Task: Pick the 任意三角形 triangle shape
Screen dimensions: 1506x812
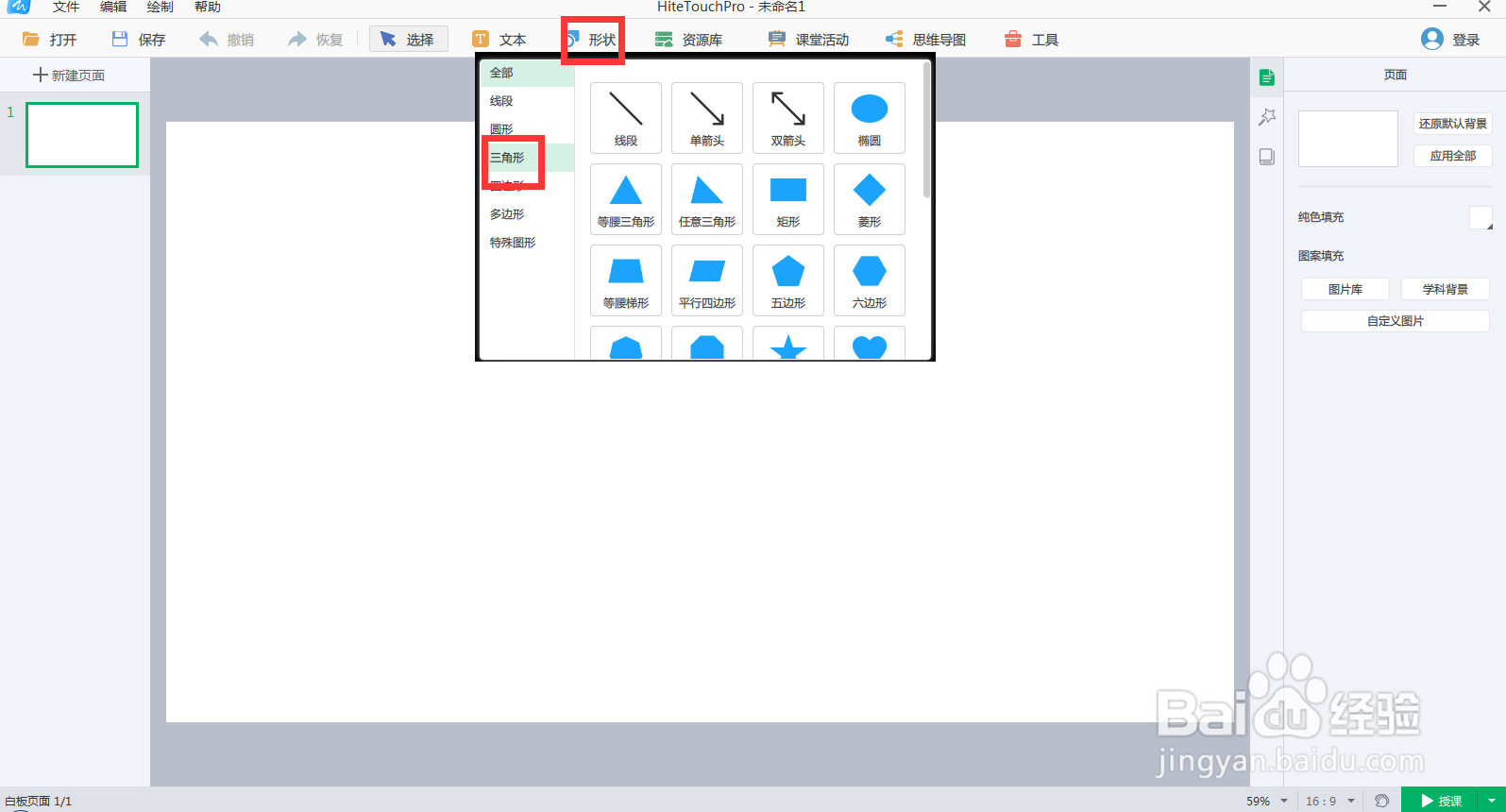Action: [x=707, y=199]
